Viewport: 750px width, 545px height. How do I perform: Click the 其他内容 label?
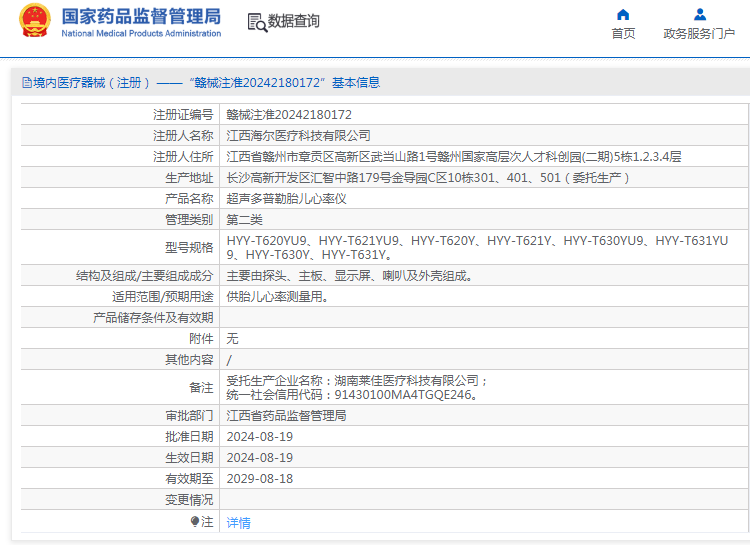coord(189,360)
